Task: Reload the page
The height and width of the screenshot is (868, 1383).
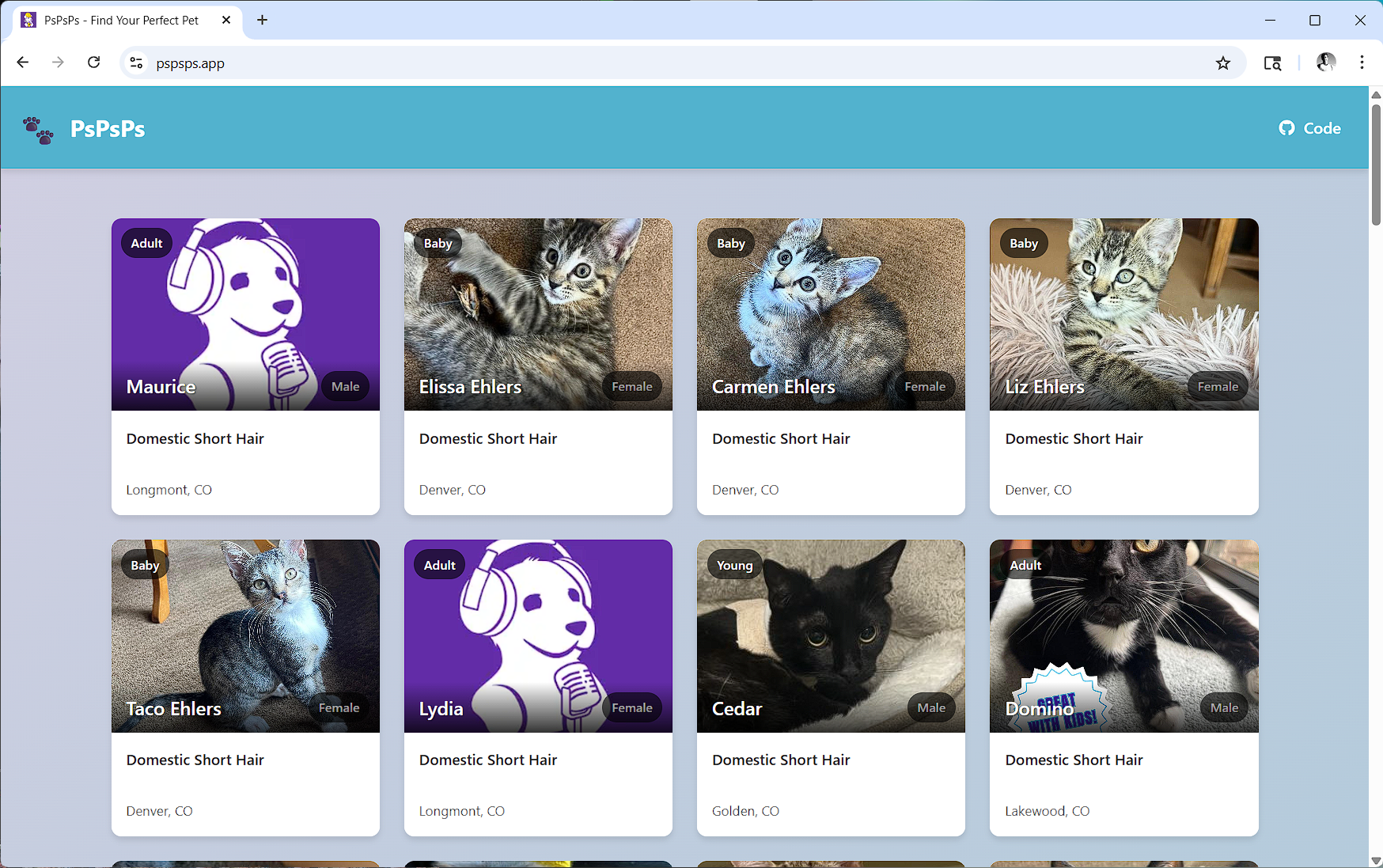Action: pos(93,63)
